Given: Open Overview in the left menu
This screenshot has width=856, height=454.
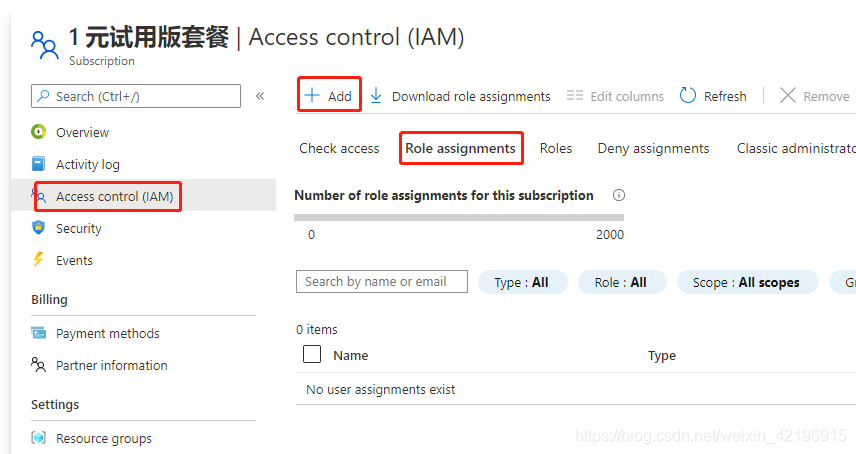Looking at the screenshot, I should pyautogui.click(x=82, y=132).
